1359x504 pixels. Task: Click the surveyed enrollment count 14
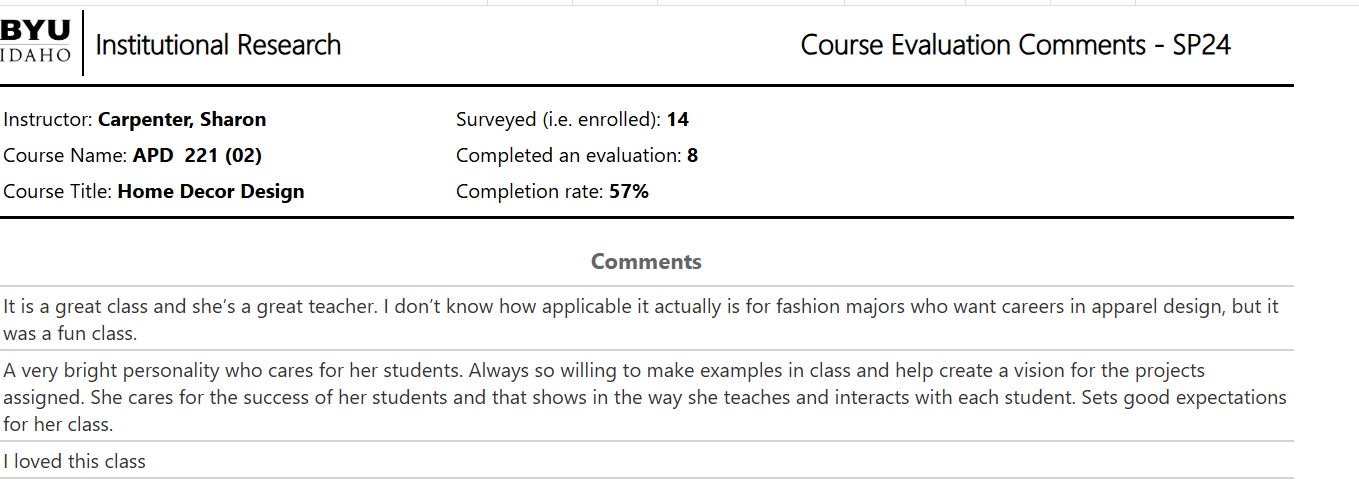point(678,120)
